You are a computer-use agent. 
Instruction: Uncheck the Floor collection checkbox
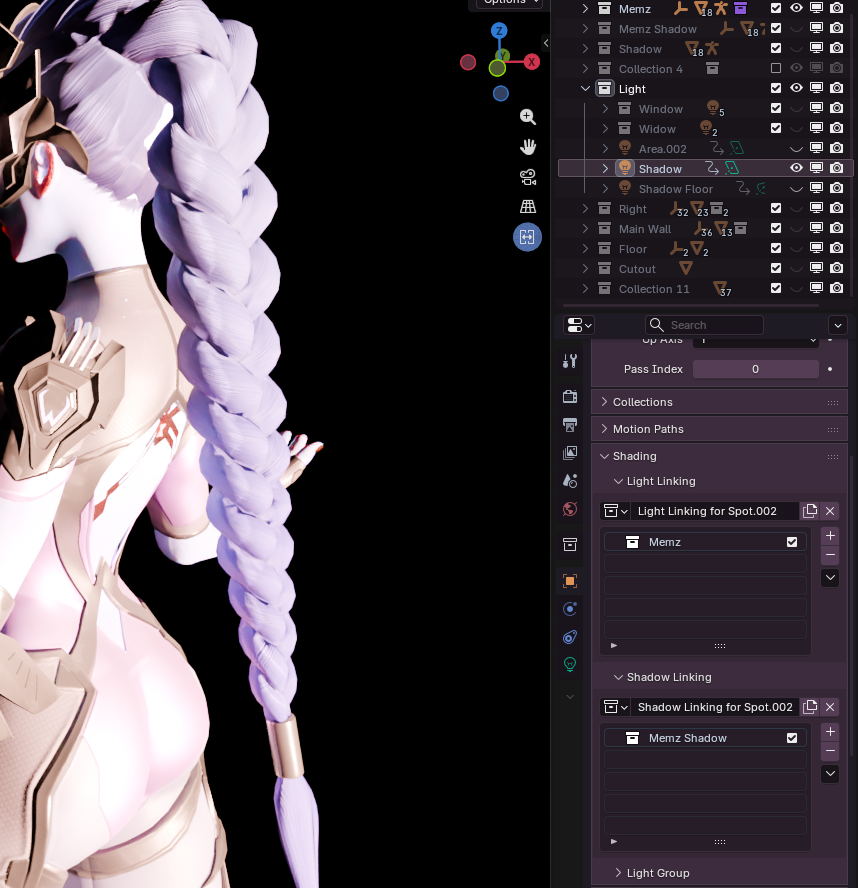[x=776, y=249]
